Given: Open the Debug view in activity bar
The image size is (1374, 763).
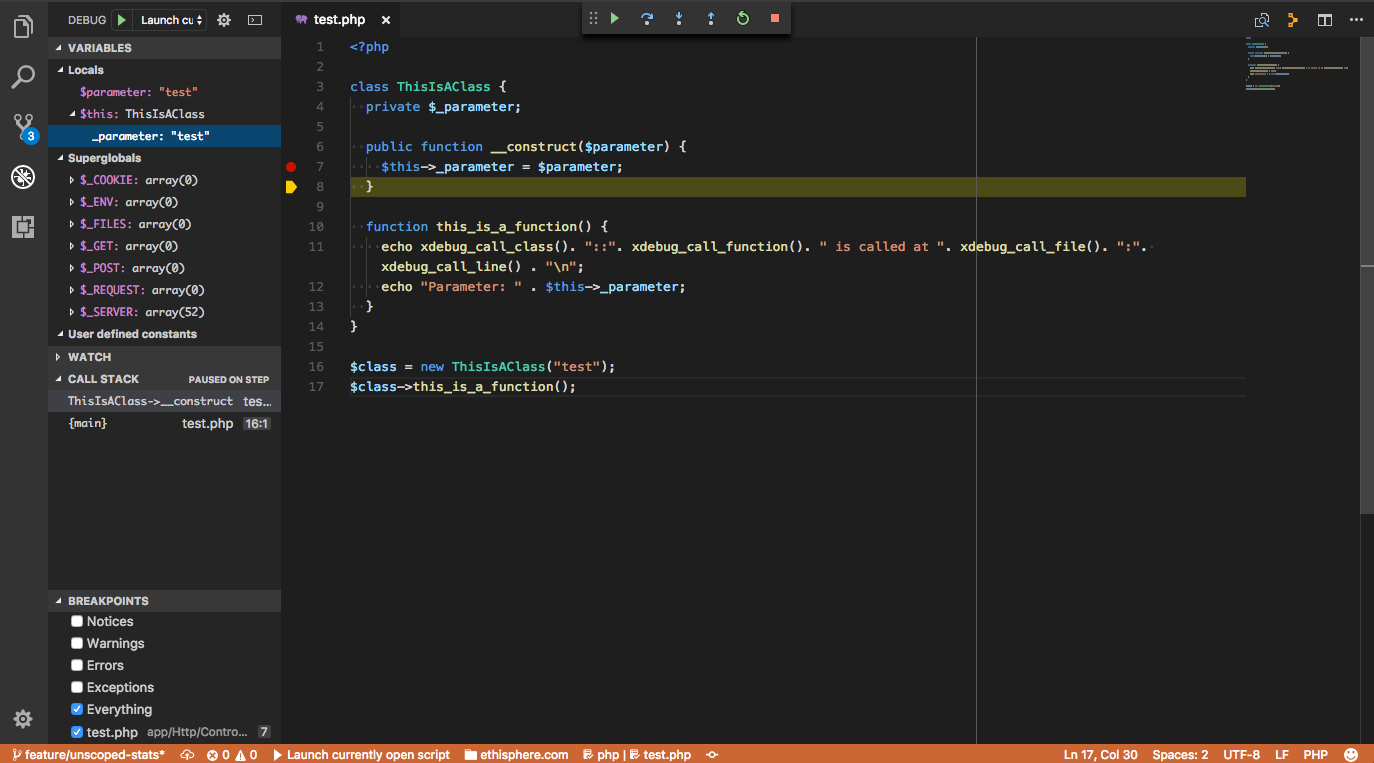Looking at the screenshot, I should coord(23,177).
